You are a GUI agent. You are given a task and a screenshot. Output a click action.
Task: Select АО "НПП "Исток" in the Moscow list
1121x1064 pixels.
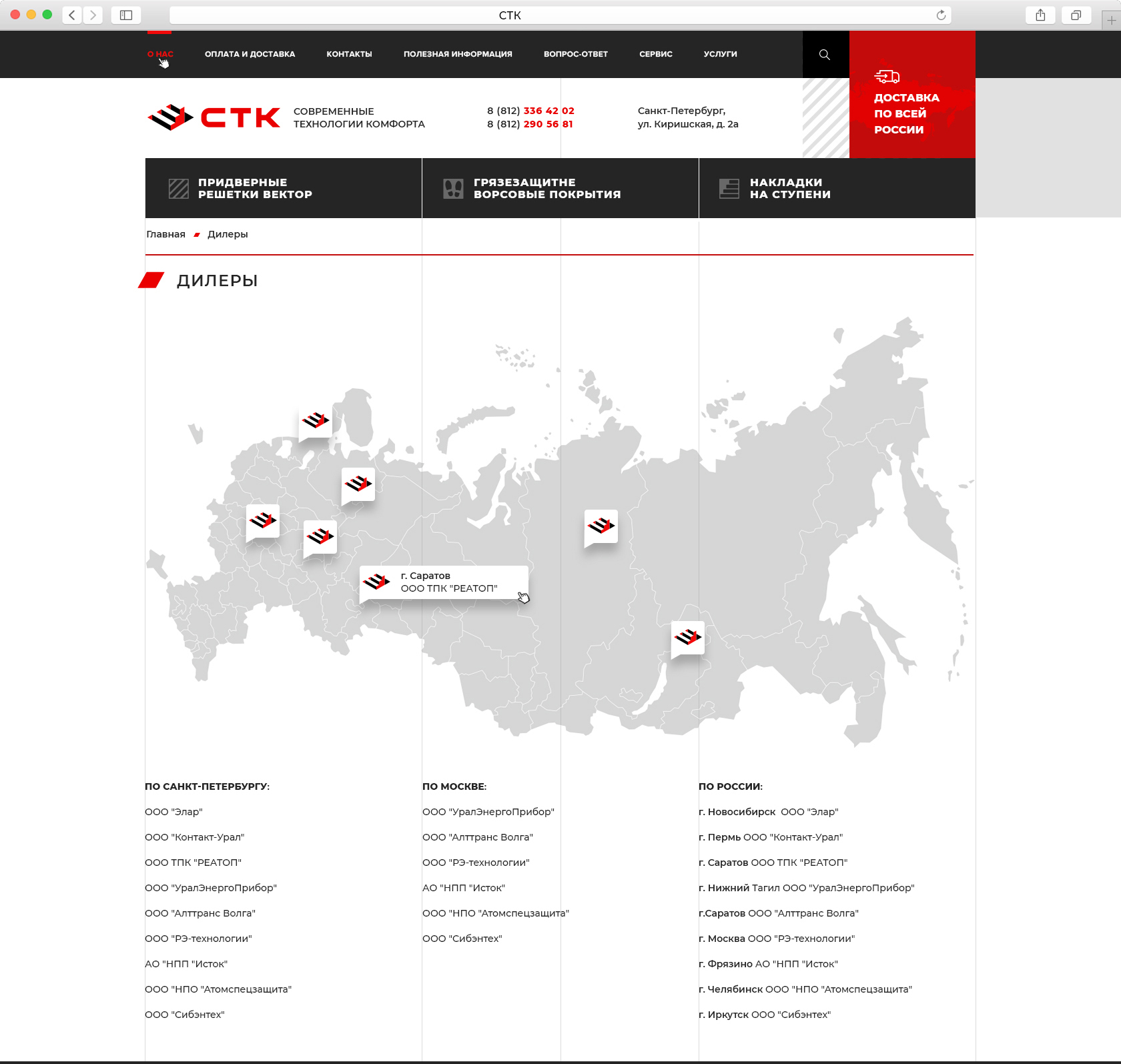pos(464,888)
